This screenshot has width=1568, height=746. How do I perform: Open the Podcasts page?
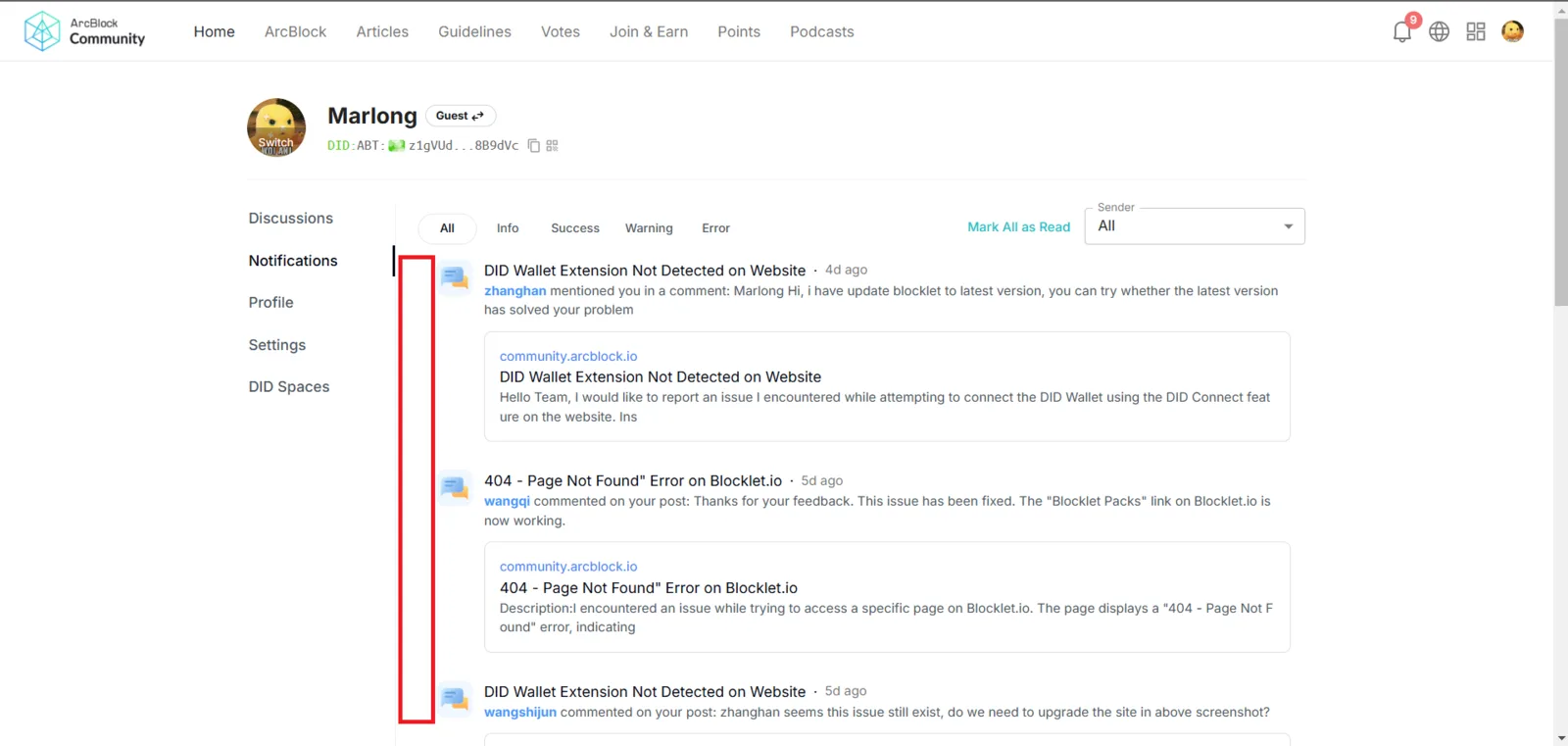click(822, 31)
